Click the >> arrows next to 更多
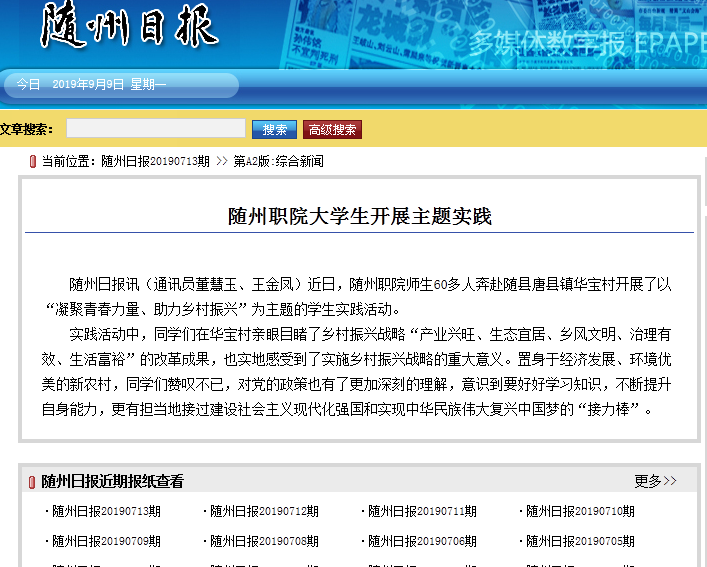The width and height of the screenshot is (707, 567). pyautogui.click(x=670, y=481)
